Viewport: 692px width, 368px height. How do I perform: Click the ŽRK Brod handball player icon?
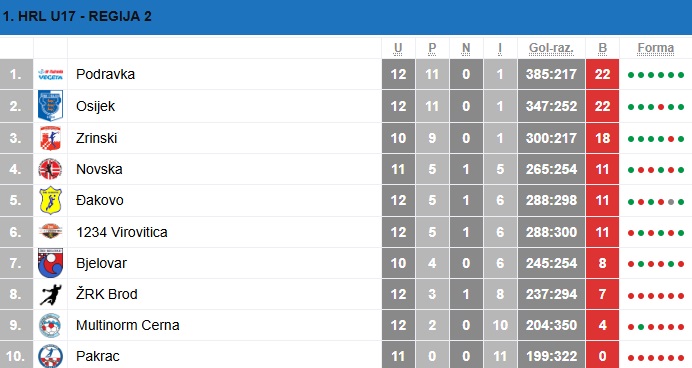point(50,294)
